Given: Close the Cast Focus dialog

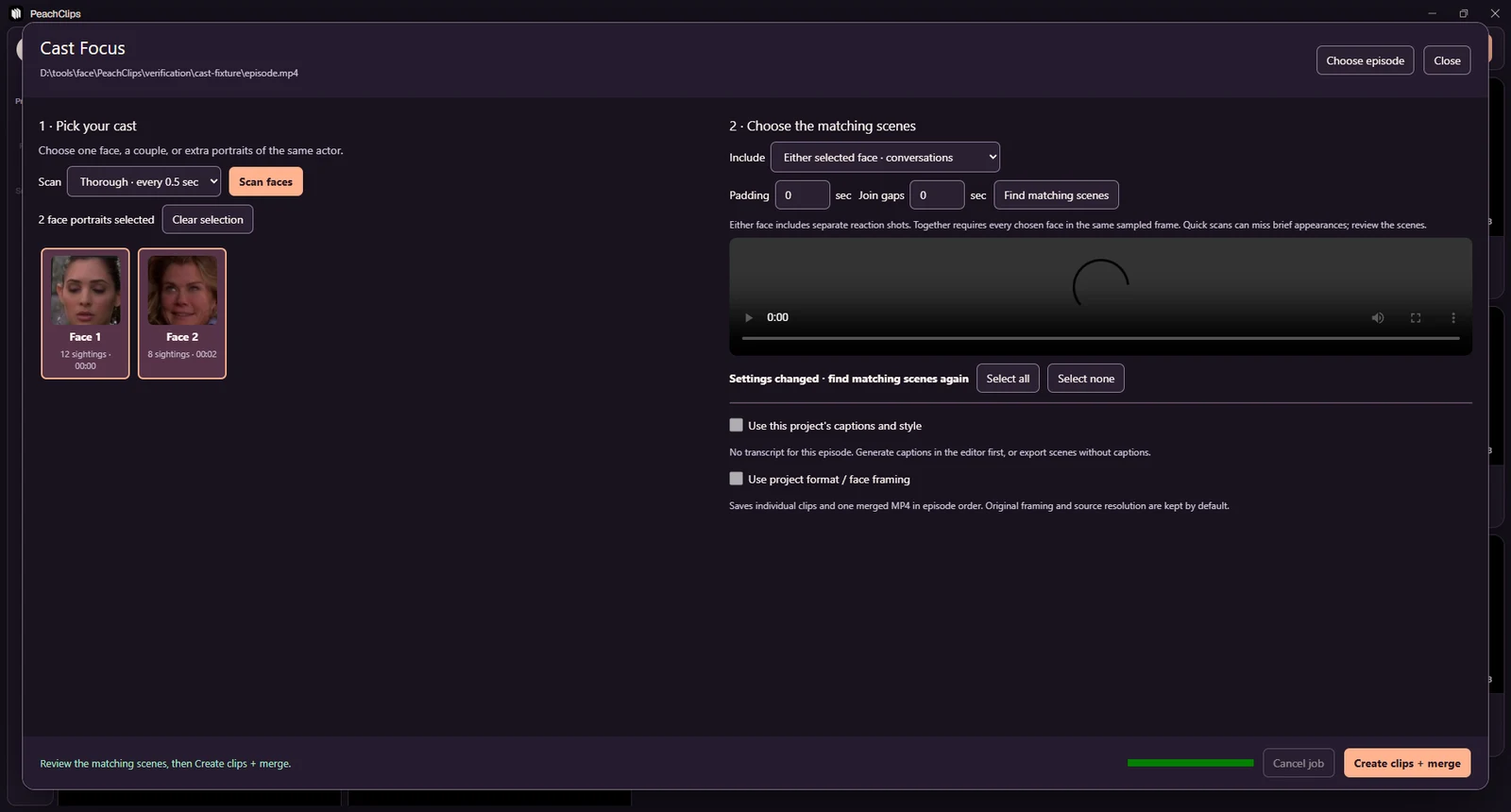Looking at the screenshot, I should coord(1447,60).
